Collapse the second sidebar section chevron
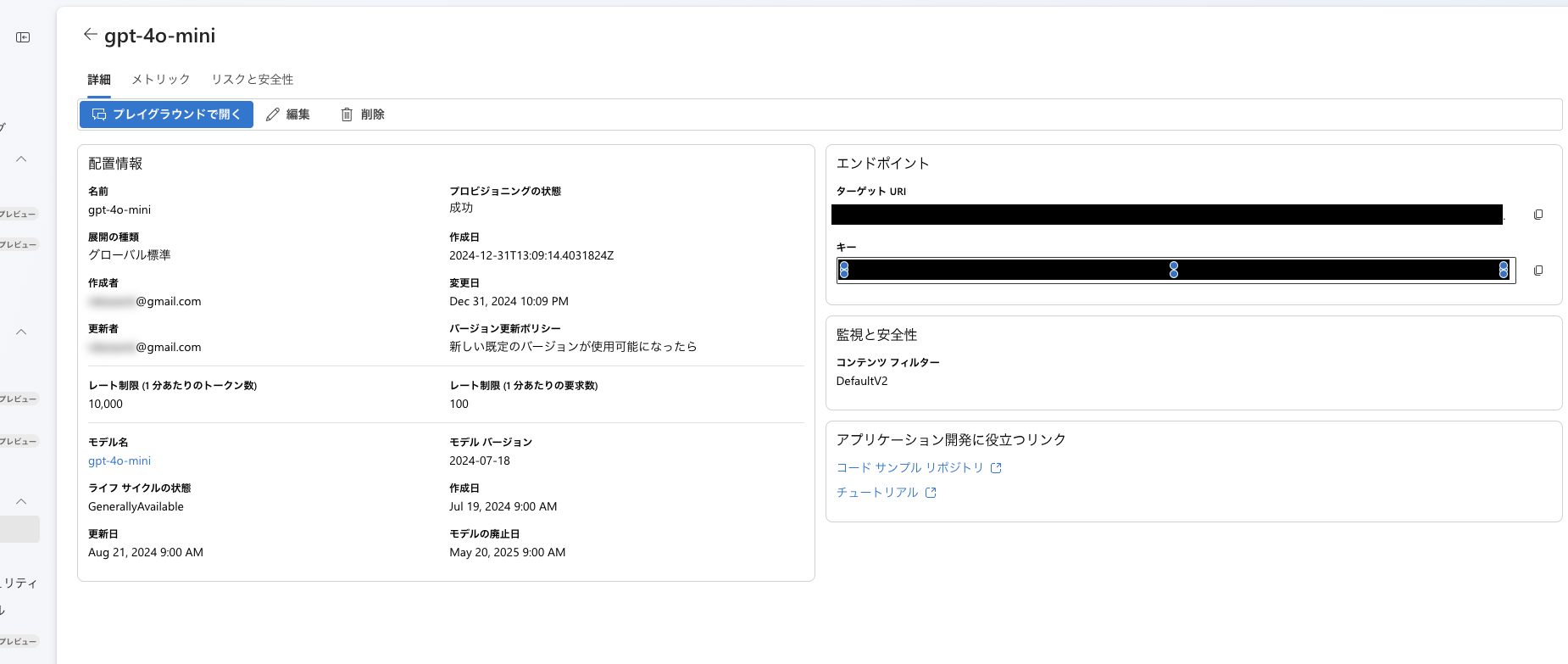 21,332
